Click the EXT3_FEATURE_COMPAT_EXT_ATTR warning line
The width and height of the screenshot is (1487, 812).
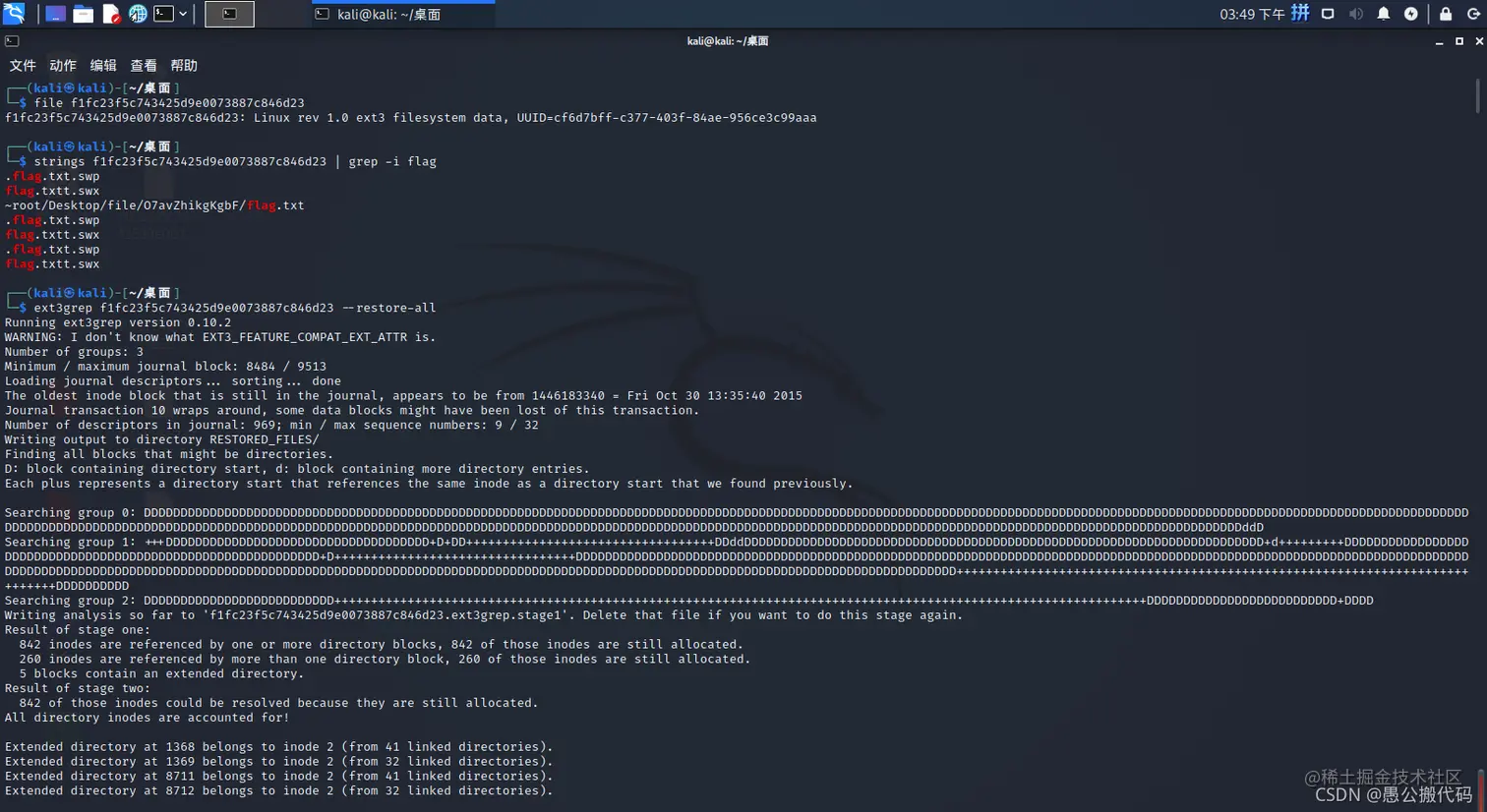(220, 337)
